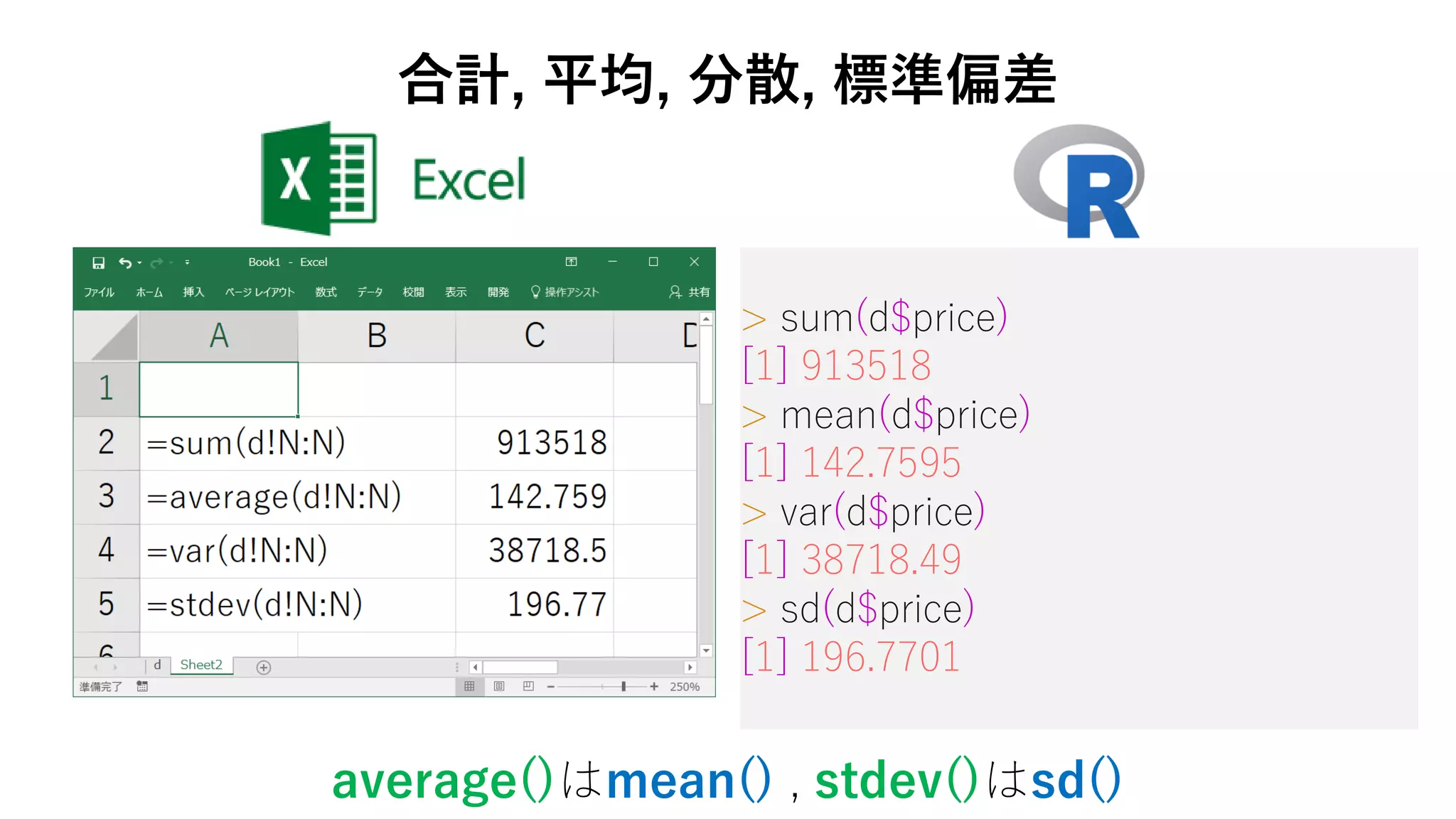Open the ファイル tab
The image size is (1456, 819).
coord(99,292)
